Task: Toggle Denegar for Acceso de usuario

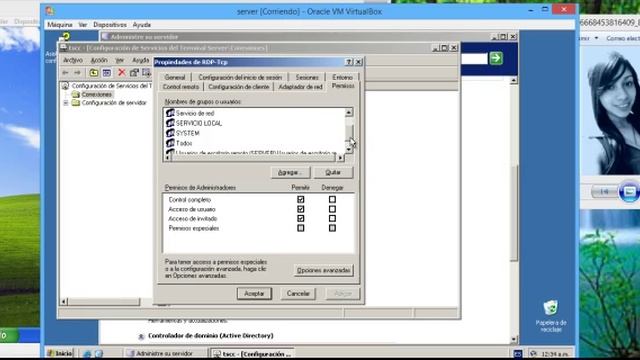Action: tap(332, 209)
